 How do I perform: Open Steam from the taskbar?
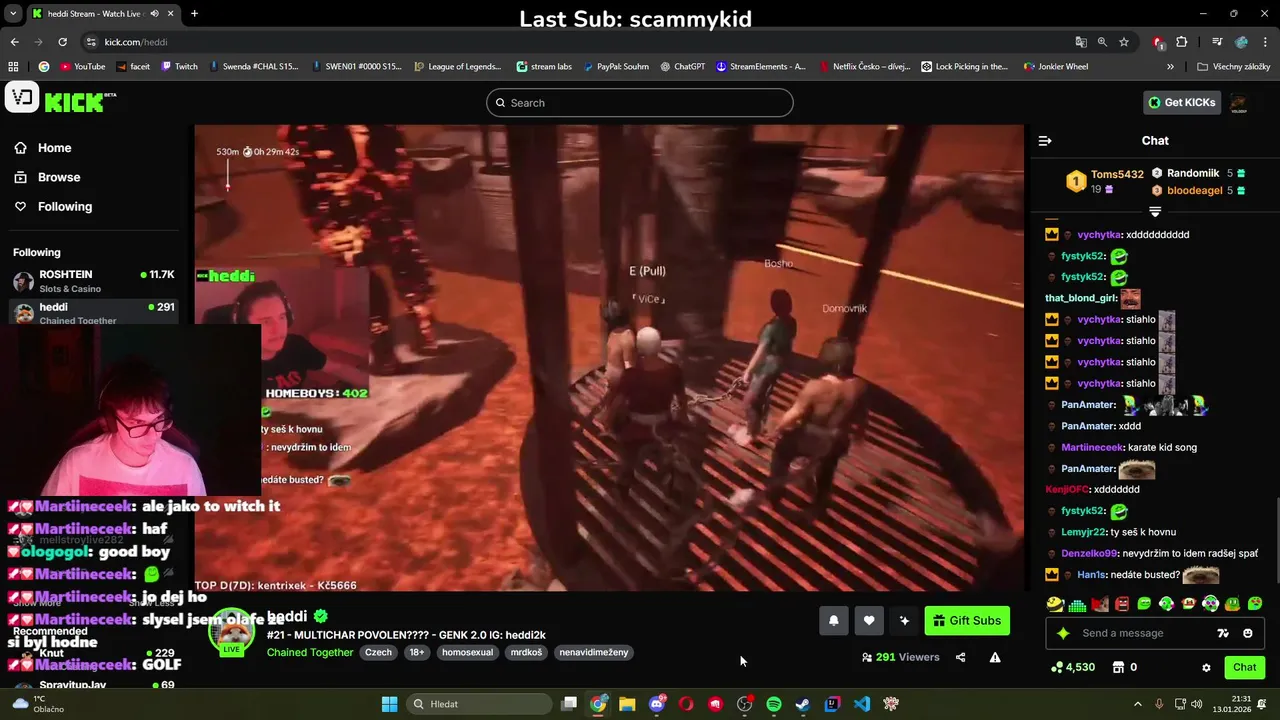(802, 704)
